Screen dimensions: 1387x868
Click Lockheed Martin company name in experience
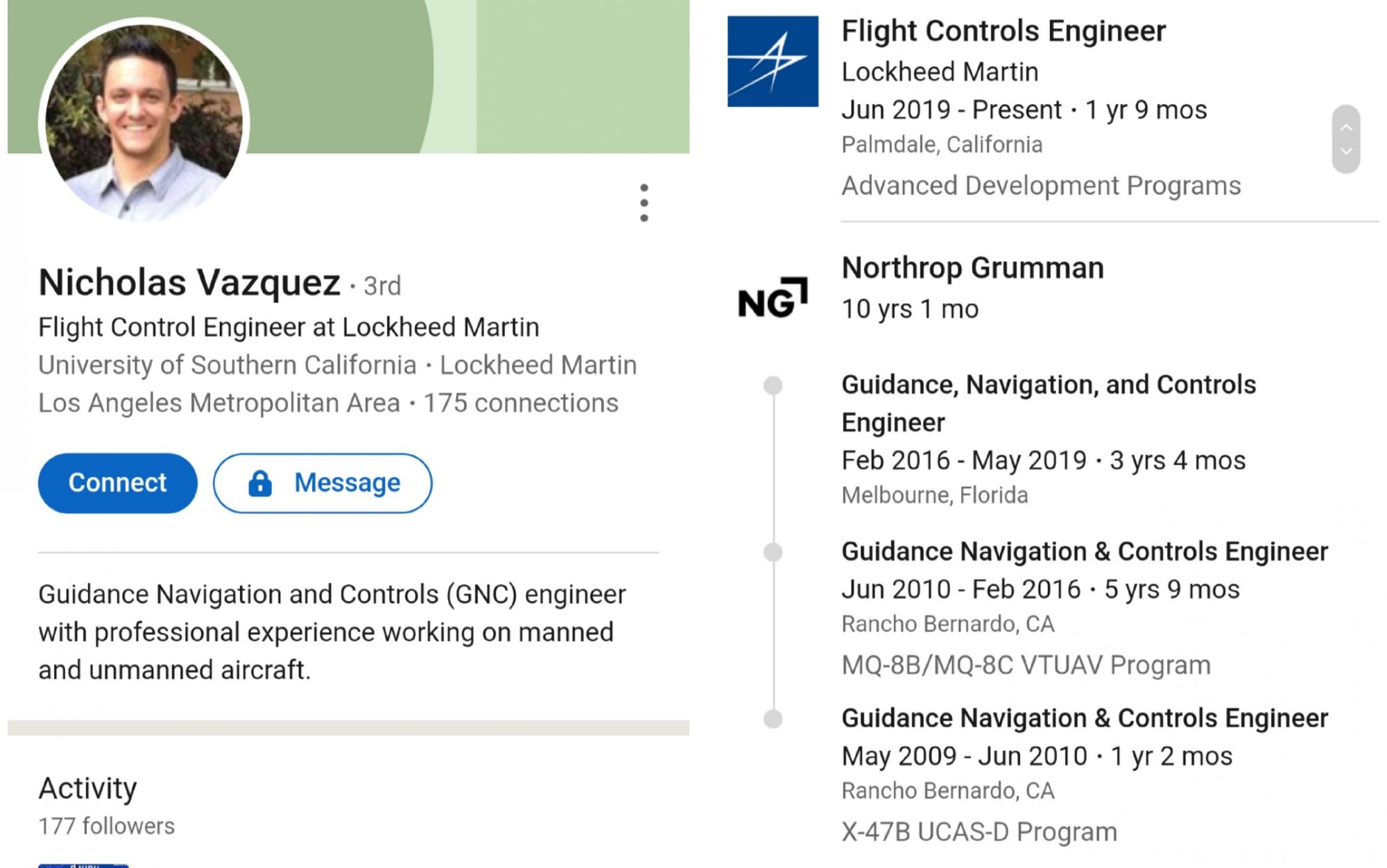(x=940, y=72)
